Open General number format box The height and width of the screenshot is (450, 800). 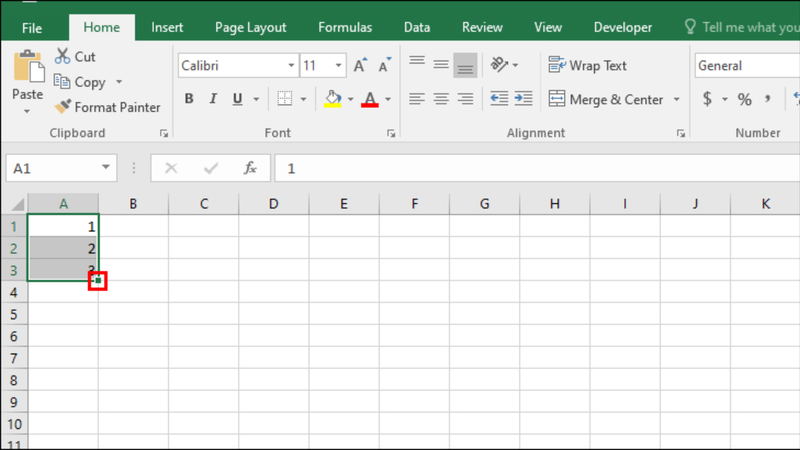[747, 65]
